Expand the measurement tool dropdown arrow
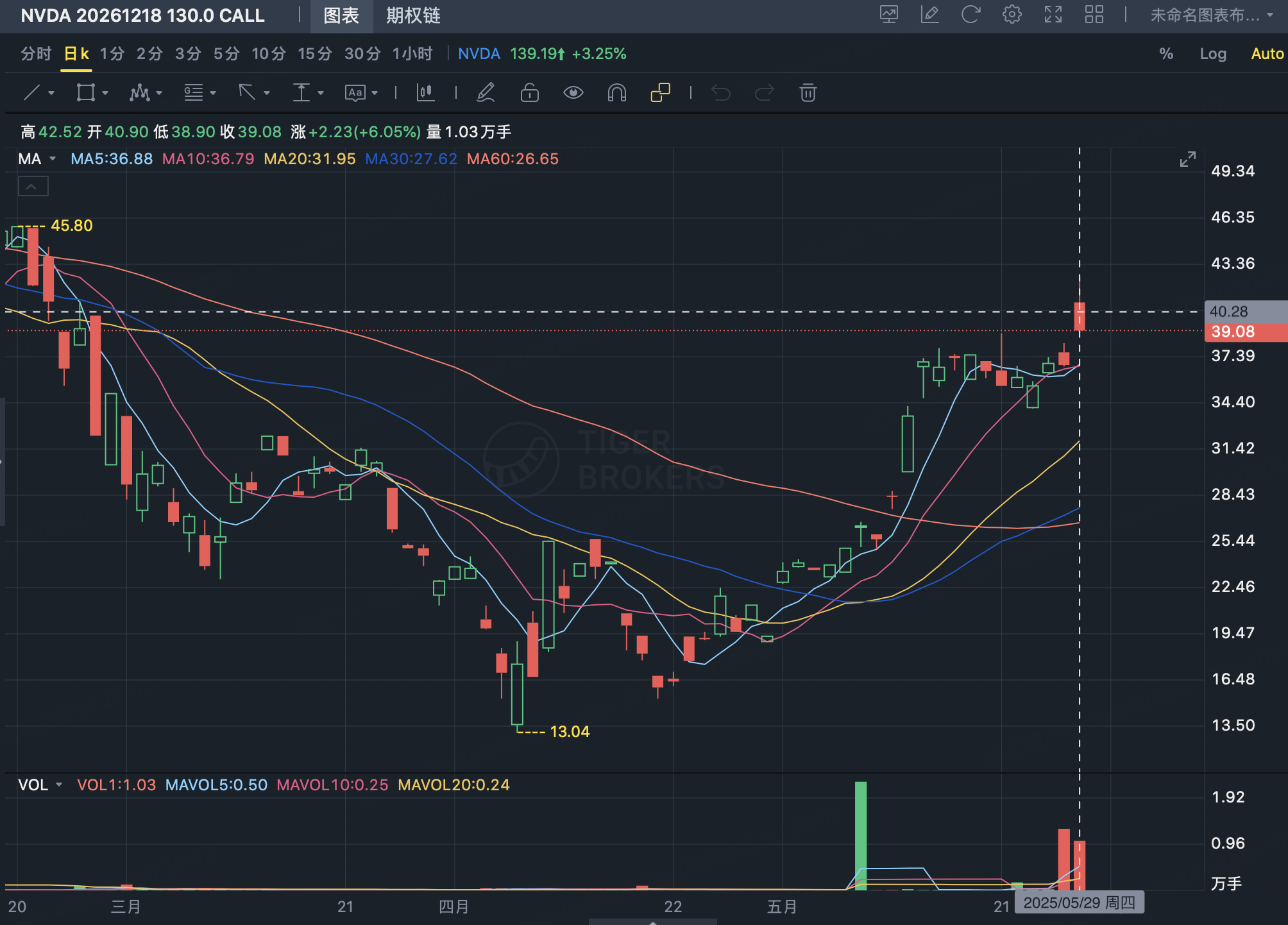1288x925 pixels. pos(321,93)
